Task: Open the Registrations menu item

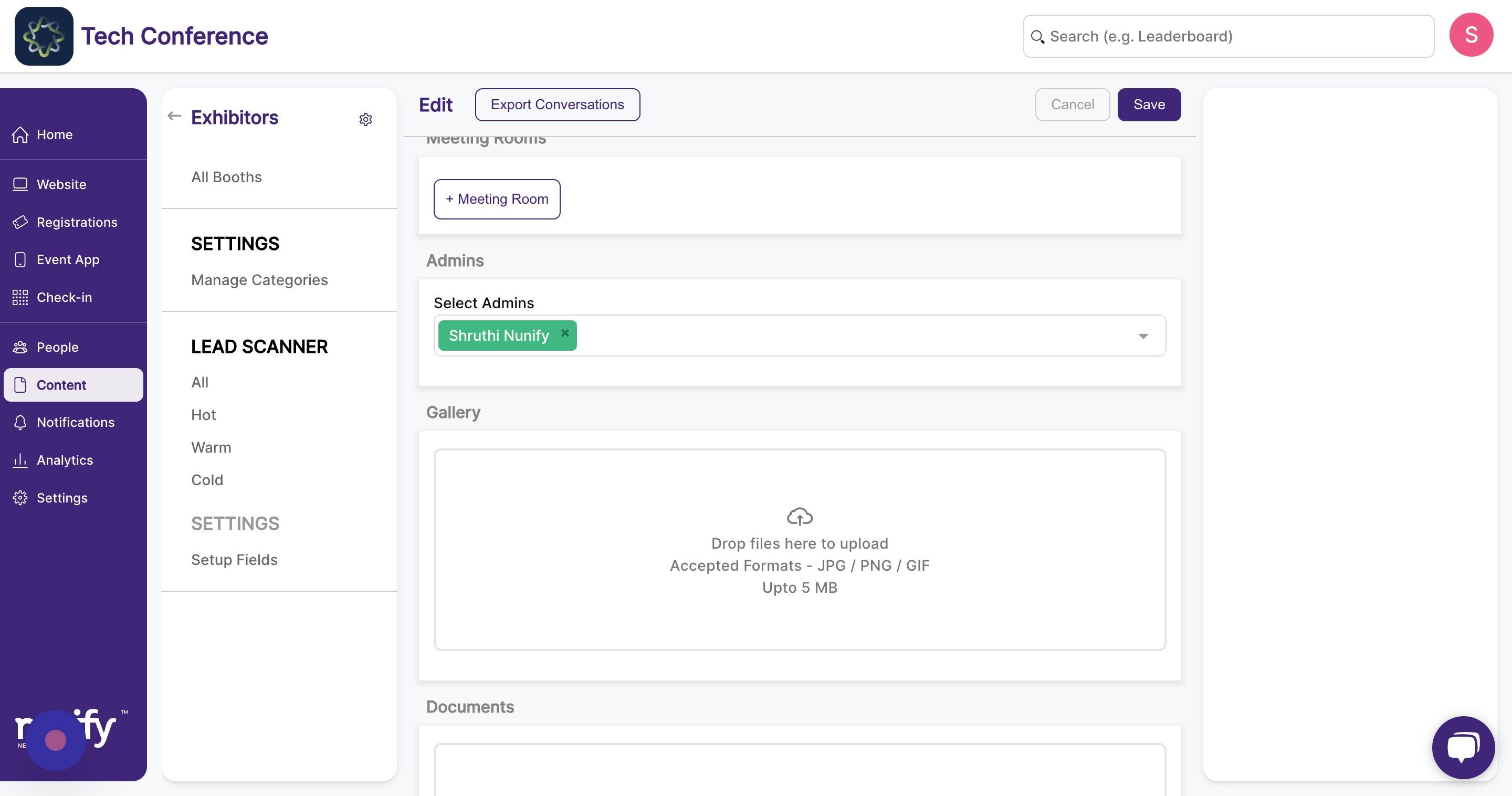Action: click(77, 222)
